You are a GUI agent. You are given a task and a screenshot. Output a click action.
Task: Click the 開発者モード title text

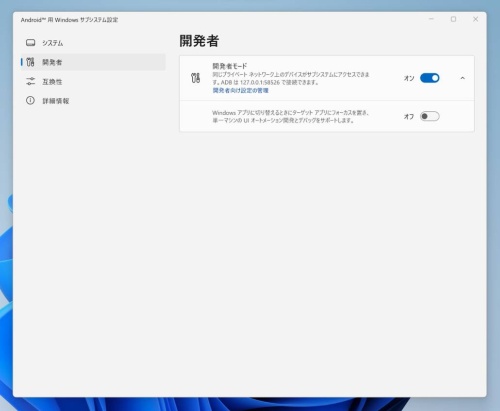(230, 66)
